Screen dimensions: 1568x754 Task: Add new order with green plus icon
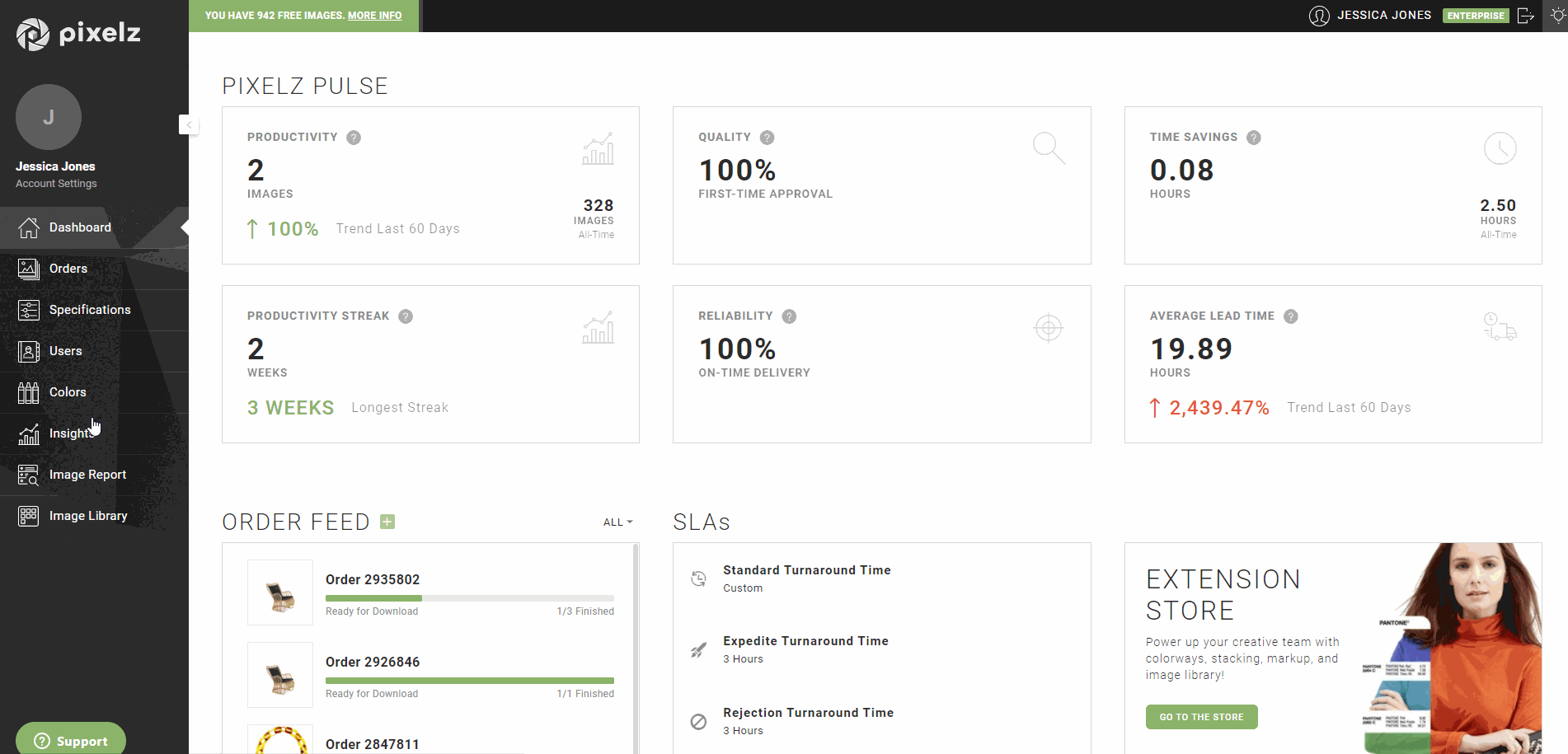tap(387, 522)
